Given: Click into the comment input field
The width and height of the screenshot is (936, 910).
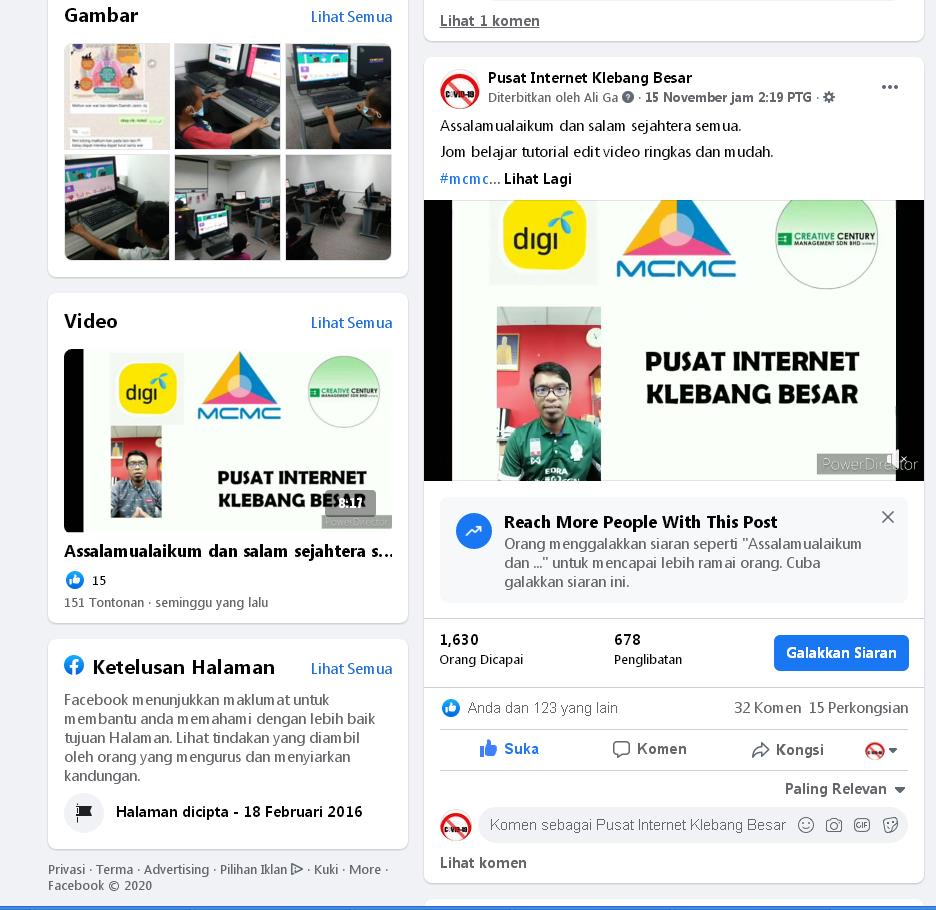Looking at the screenshot, I should (x=638, y=825).
